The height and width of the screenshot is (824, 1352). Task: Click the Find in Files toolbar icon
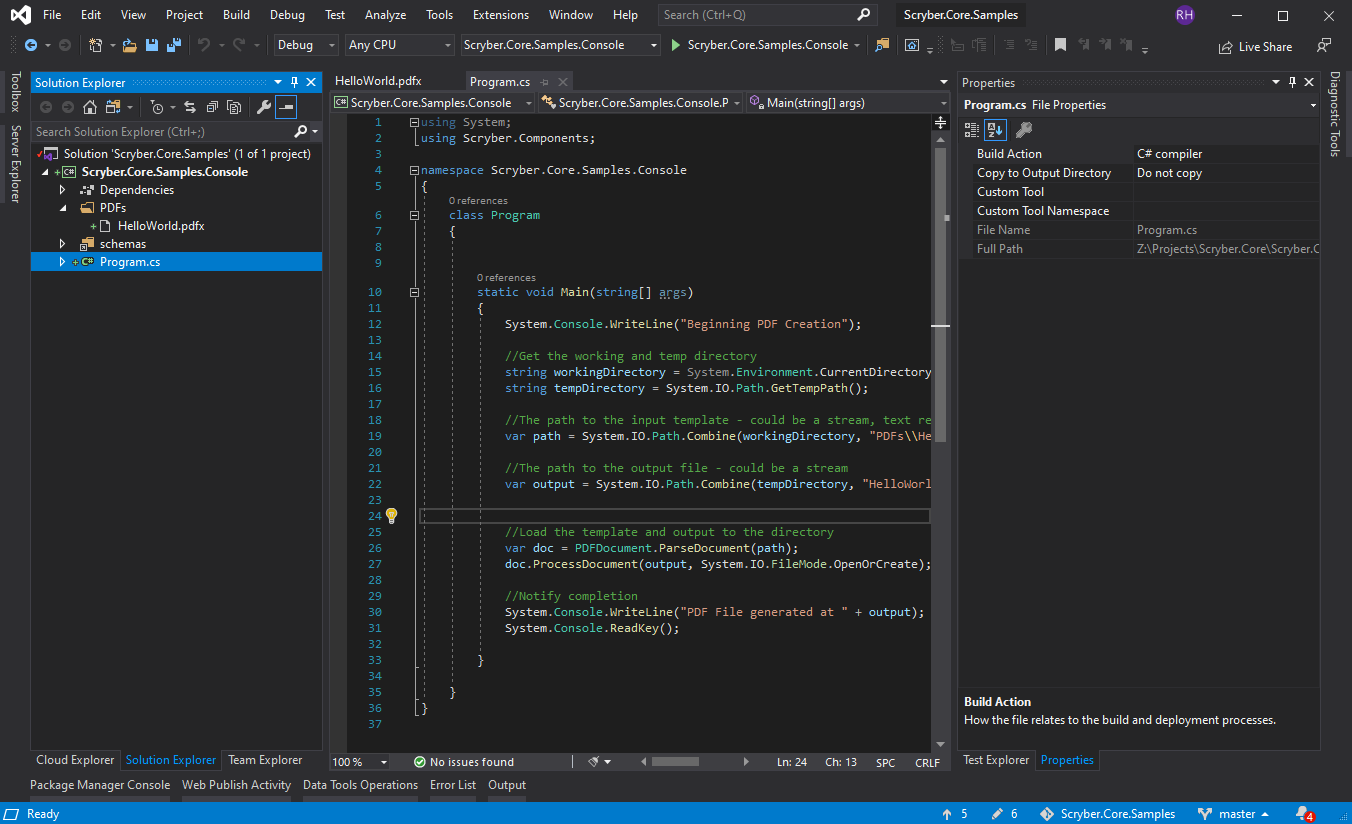point(882,45)
